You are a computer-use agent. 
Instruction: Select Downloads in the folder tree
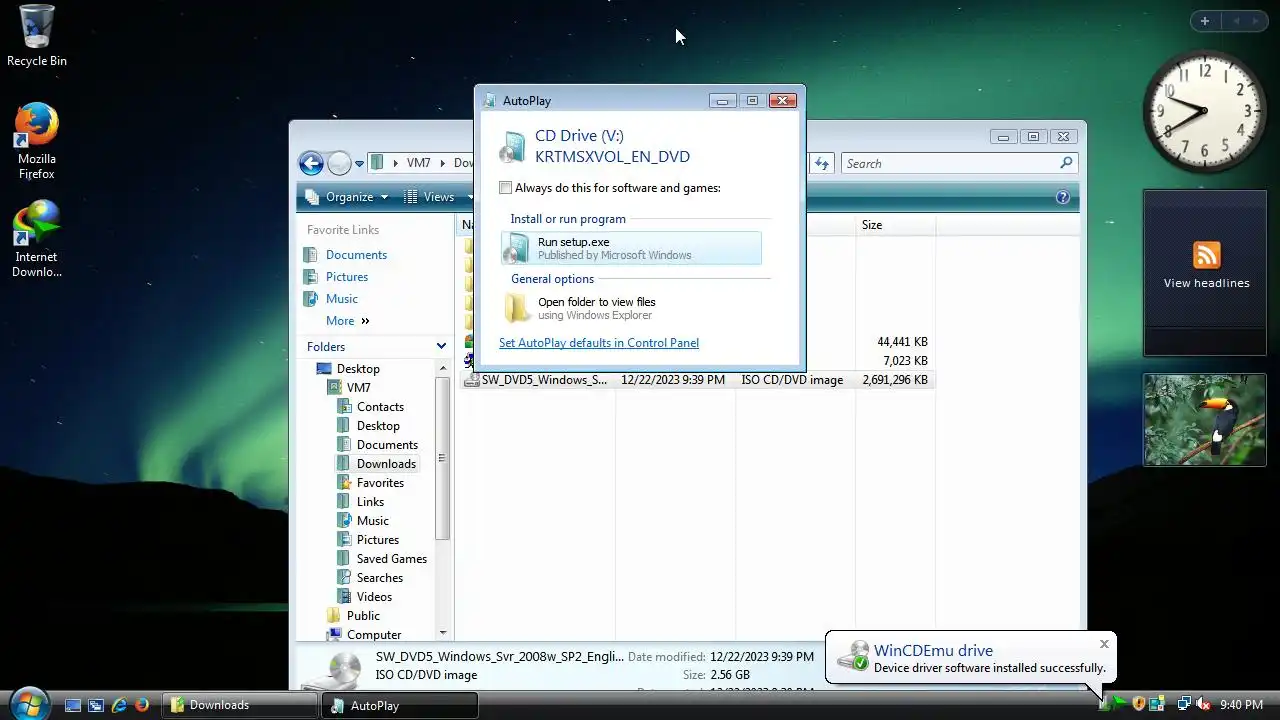pyautogui.click(x=376, y=464)
